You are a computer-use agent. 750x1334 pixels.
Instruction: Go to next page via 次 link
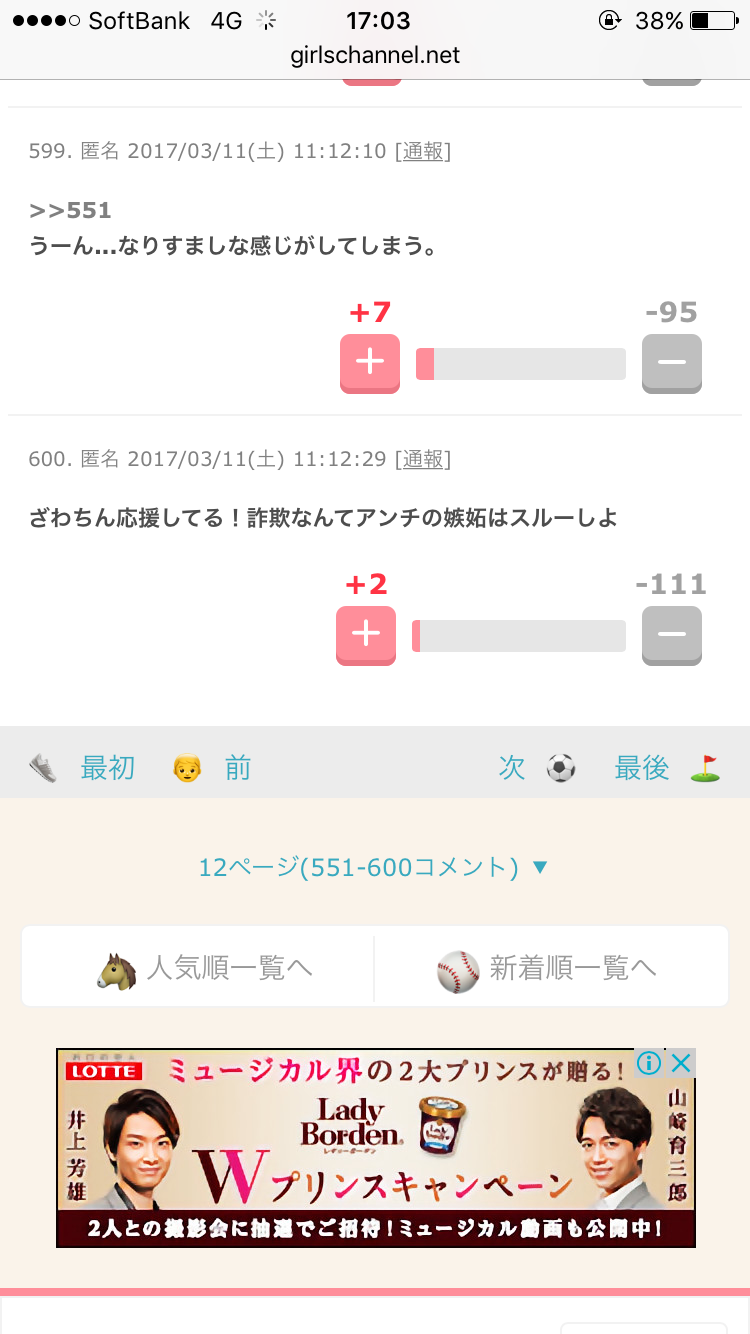(x=512, y=769)
